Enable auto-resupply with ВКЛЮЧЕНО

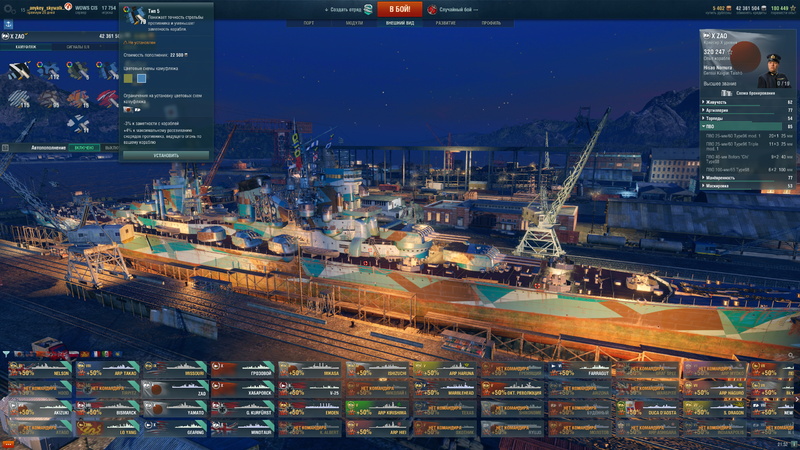tap(84, 147)
